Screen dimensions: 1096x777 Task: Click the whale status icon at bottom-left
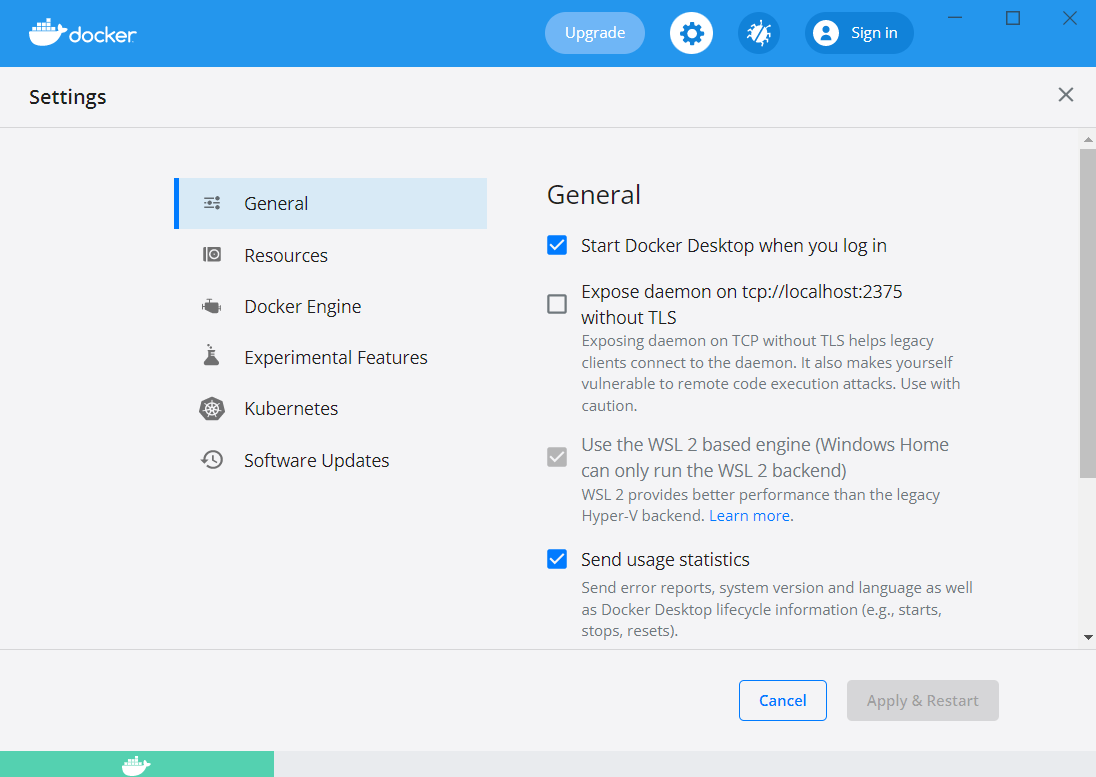pos(136,765)
